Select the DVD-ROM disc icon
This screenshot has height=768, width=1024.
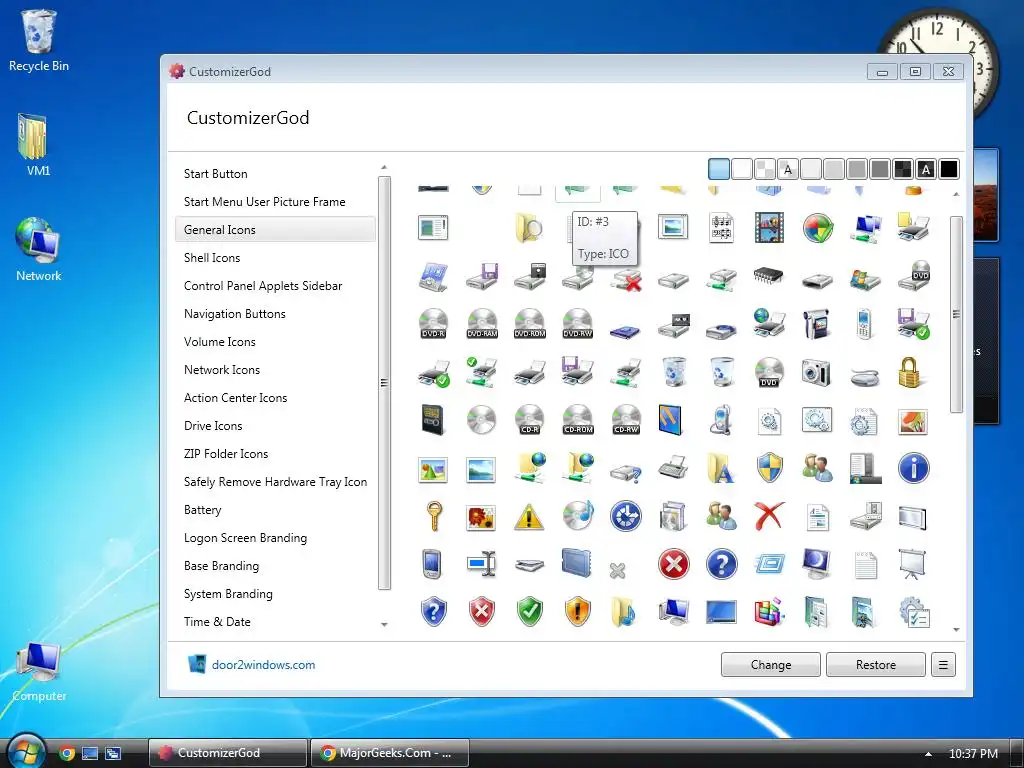pyautogui.click(x=530, y=323)
